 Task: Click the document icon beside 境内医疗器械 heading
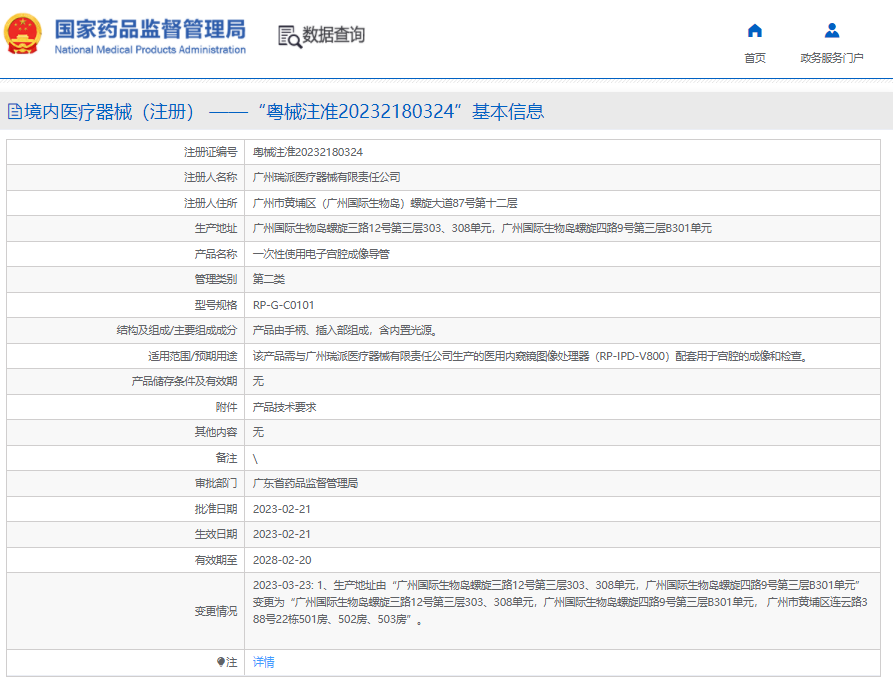click(15, 112)
